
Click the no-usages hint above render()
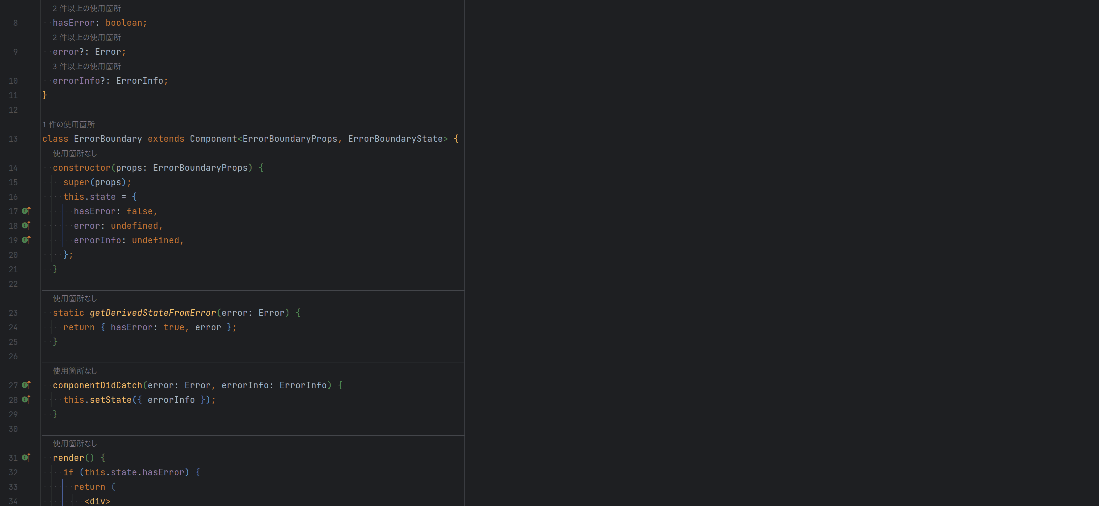(75, 443)
